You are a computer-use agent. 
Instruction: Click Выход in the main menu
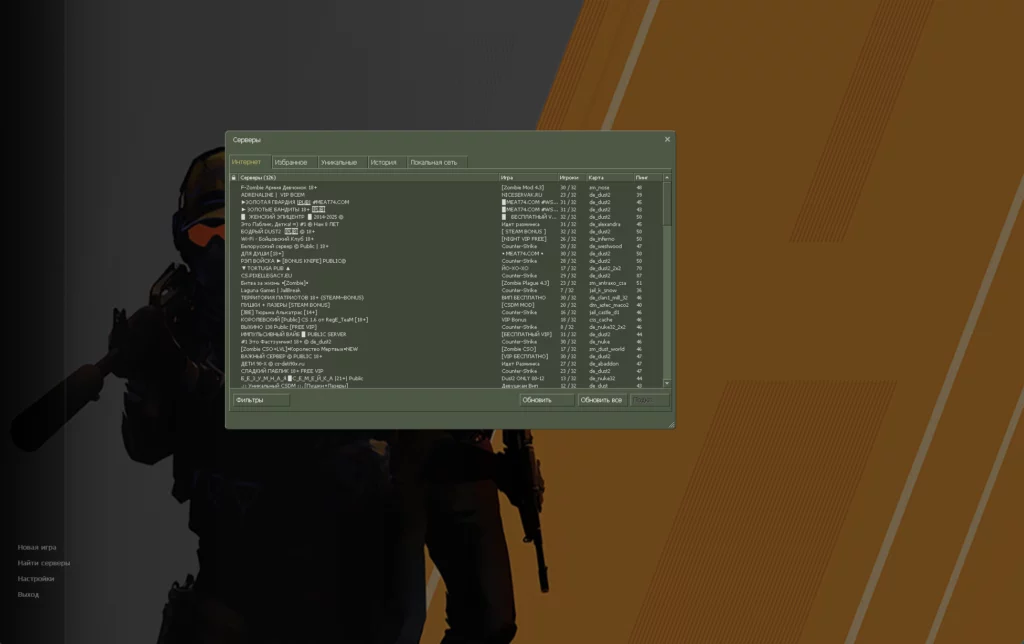pos(28,594)
